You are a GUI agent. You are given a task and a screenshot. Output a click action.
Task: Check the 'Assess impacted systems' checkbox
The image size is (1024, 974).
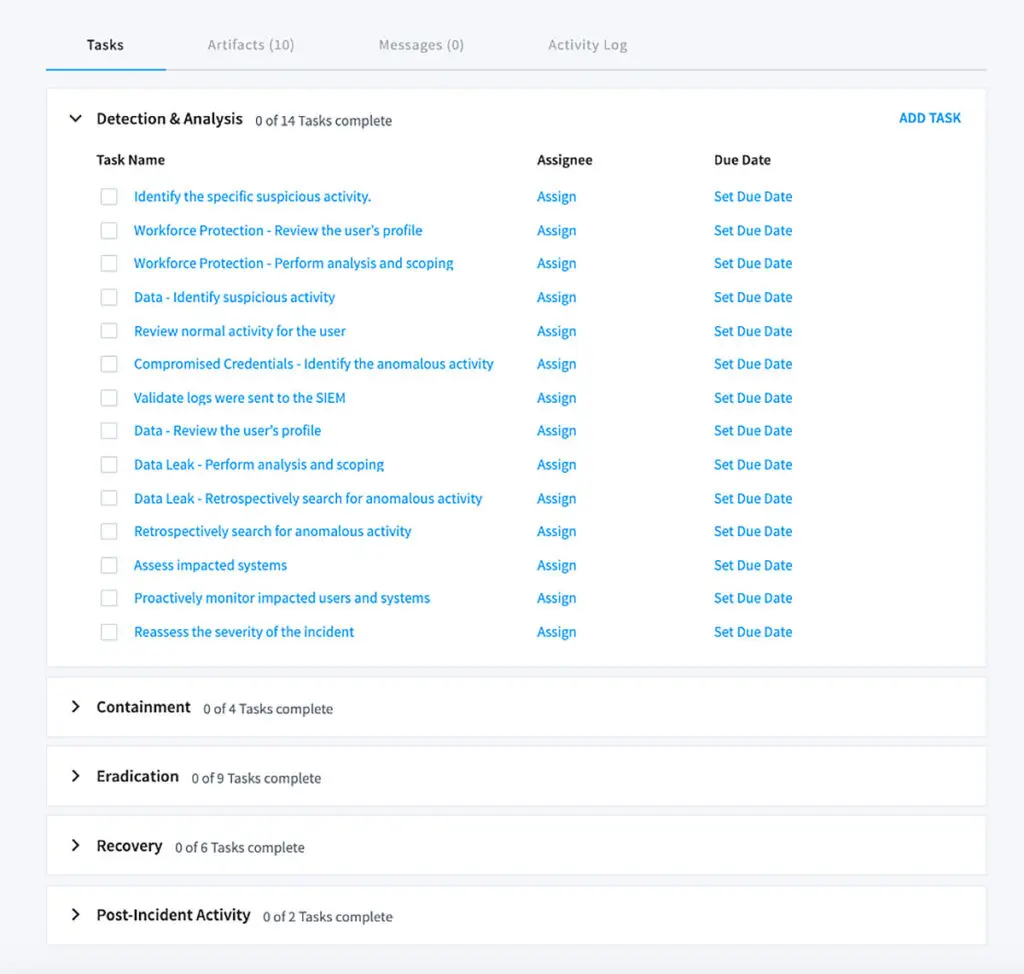click(109, 564)
